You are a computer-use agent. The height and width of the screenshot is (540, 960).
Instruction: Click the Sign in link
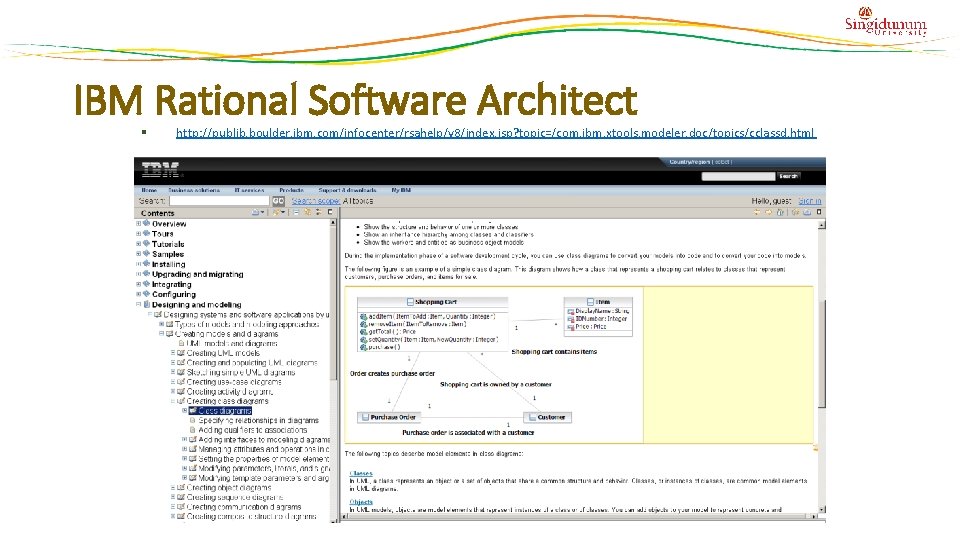click(809, 201)
